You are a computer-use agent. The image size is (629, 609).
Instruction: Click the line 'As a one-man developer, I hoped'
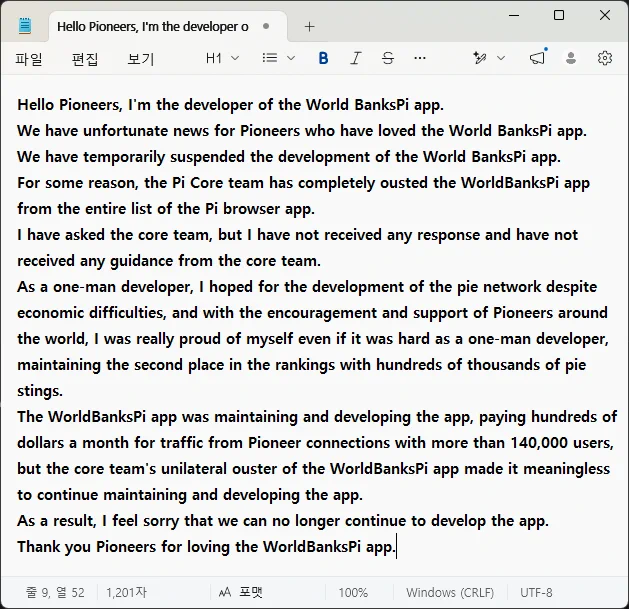307,287
